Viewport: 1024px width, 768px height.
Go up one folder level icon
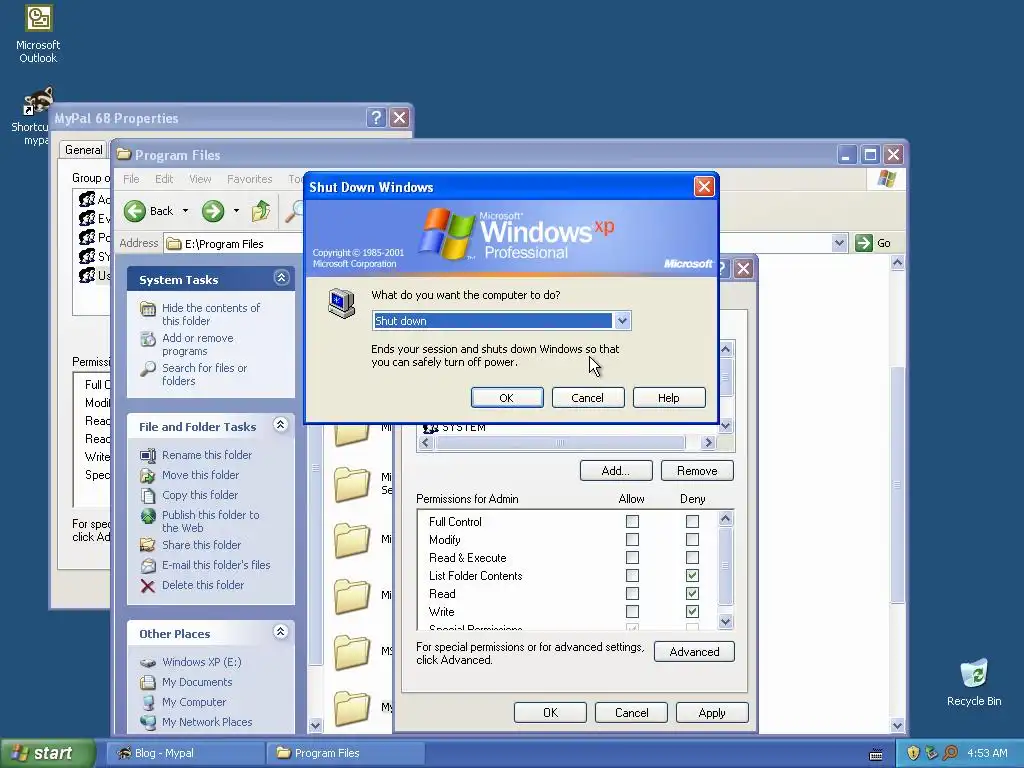click(x=261, y=211)
